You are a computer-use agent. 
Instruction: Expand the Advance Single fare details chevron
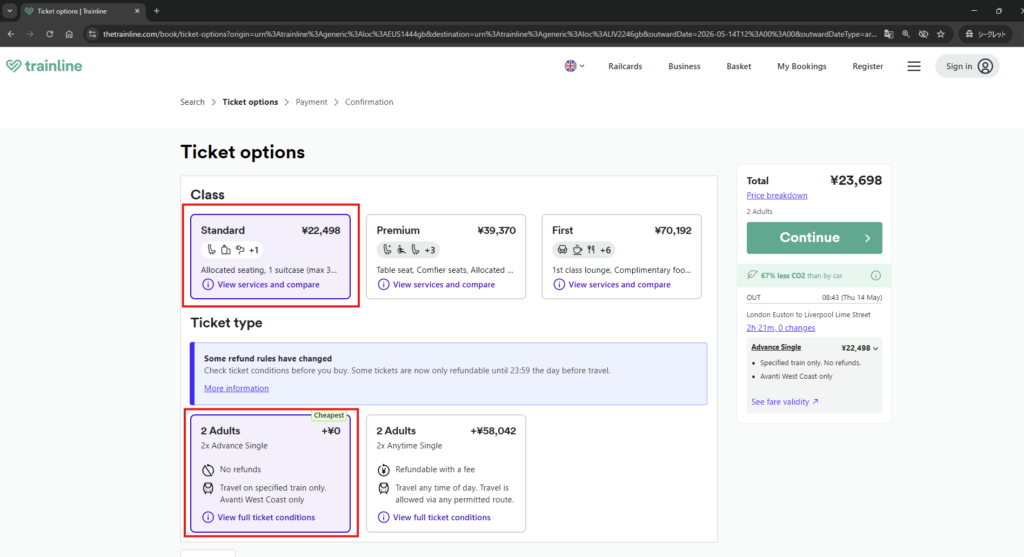pos(876,348)
